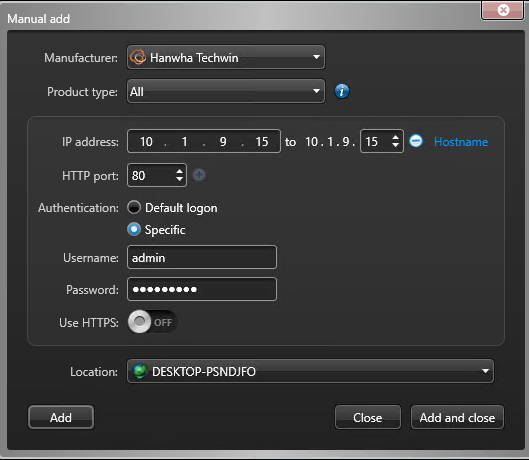Open the Manufacturer dropdown
This screenshot has height=460, width=529.
click(226, 57)
